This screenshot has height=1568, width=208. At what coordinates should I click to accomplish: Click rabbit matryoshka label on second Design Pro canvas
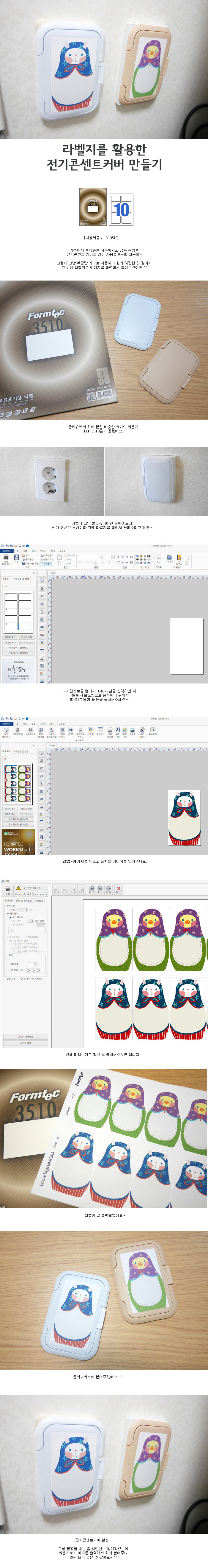point(184,818)
